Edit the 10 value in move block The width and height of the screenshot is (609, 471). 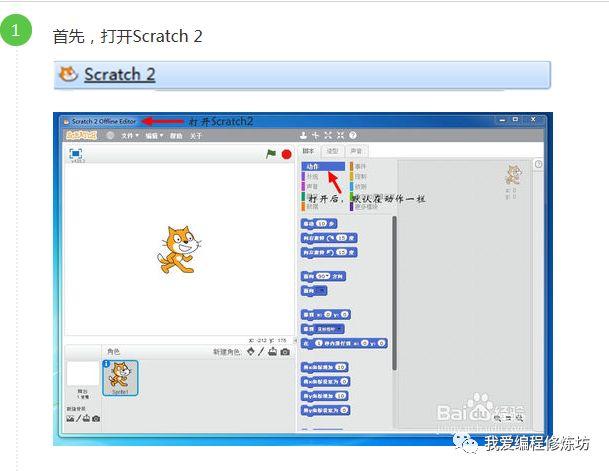coord(322,224)
